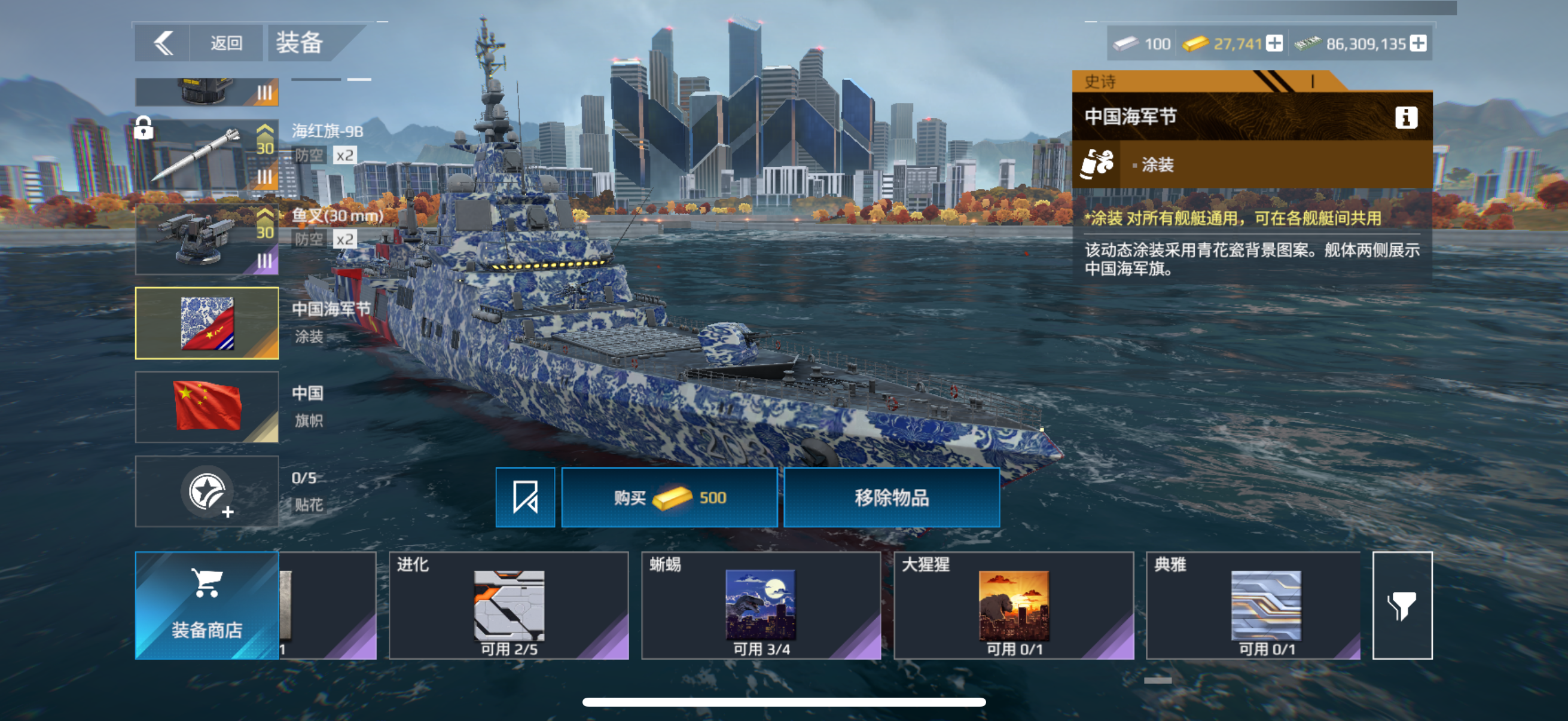The height and width of the screenshot is (721, 1568).
Task: Open the filter funnel icon
Action: click(1402, 606)
